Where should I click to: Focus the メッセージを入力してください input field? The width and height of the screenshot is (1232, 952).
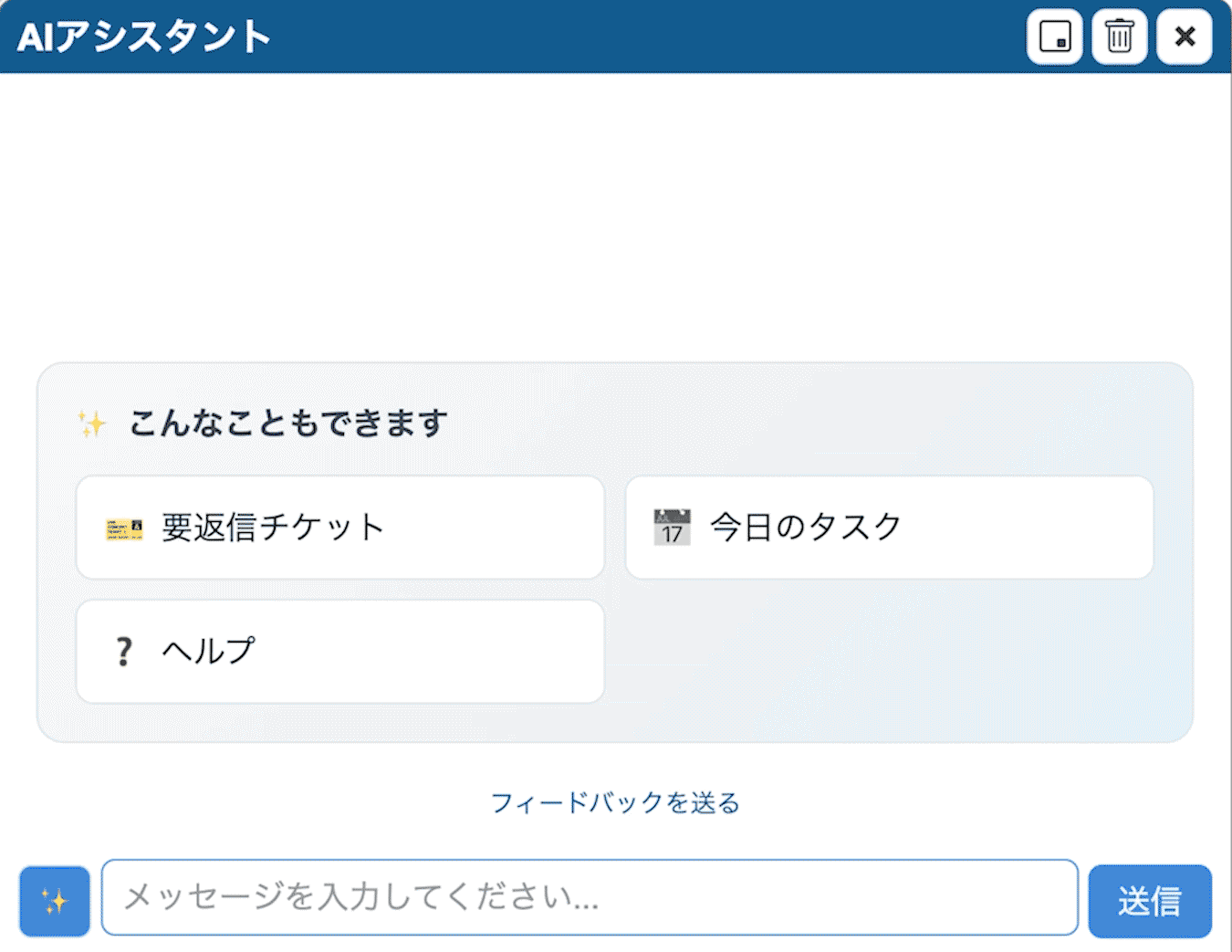tap(589, 897)
